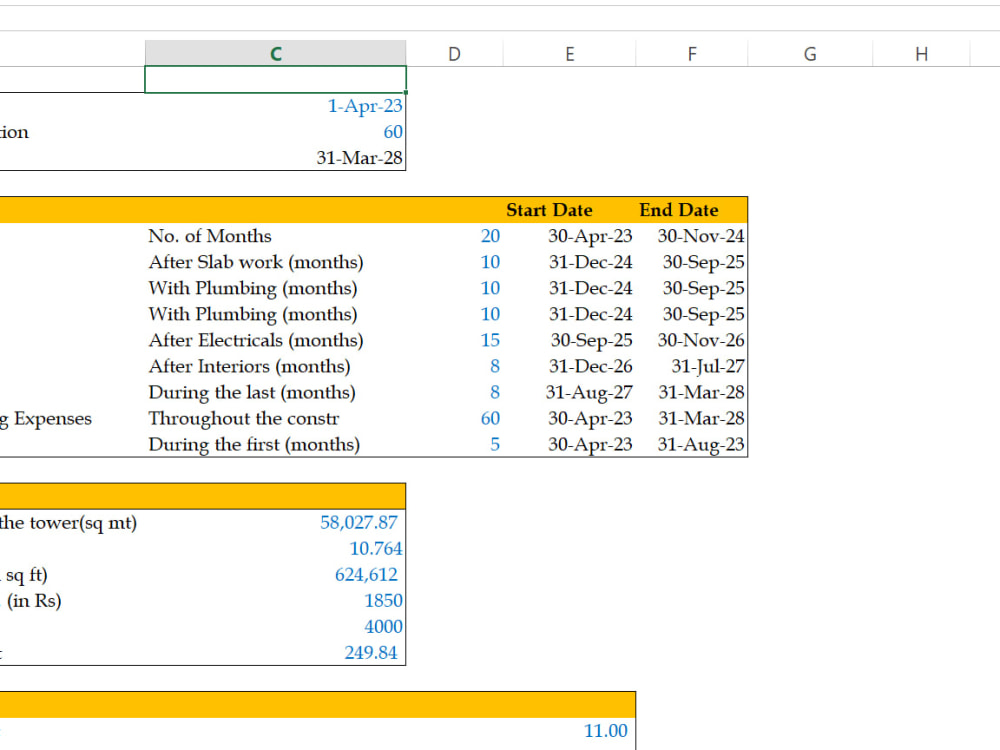Select During the first (months) cell
This screenshot has height=750, width=1000.
(x=276, y=445)
